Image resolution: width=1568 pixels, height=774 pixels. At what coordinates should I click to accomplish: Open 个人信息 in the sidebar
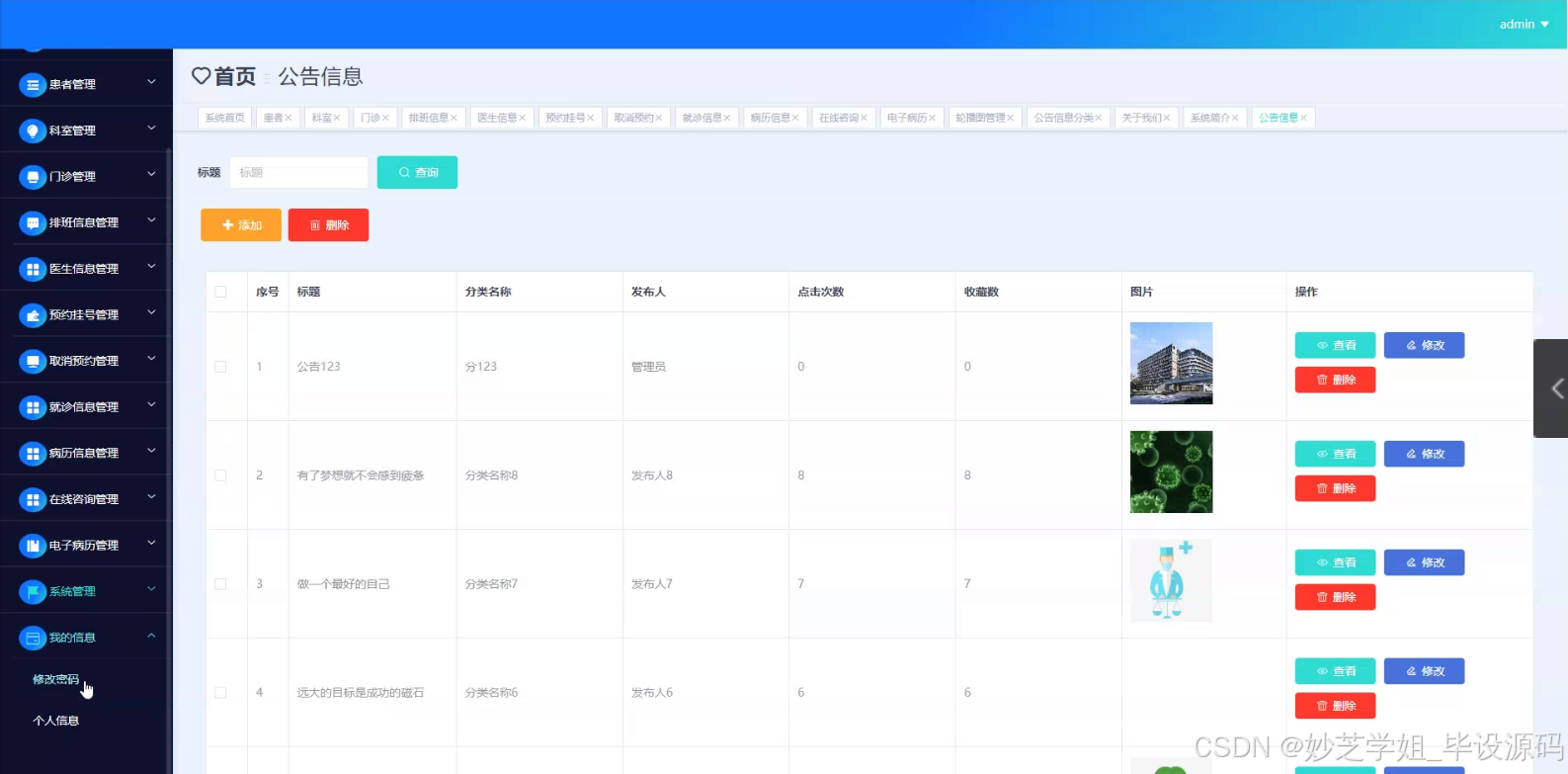pyautogui.click(x=55, y=721)
